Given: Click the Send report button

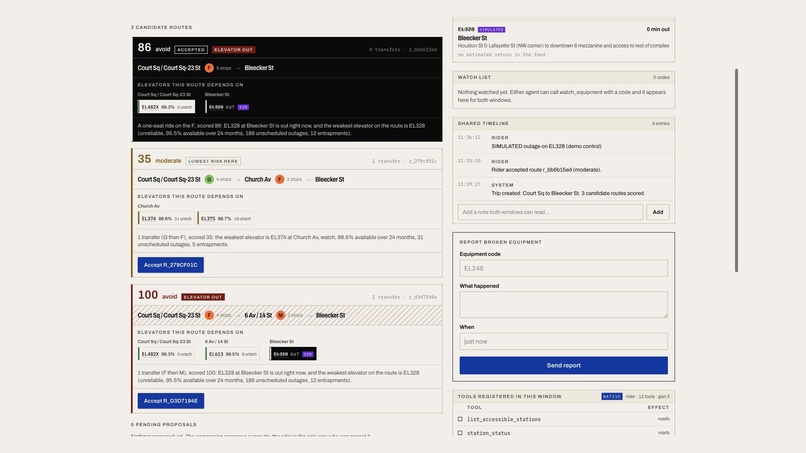Looking at the screenshot, I should pos(563,365).
